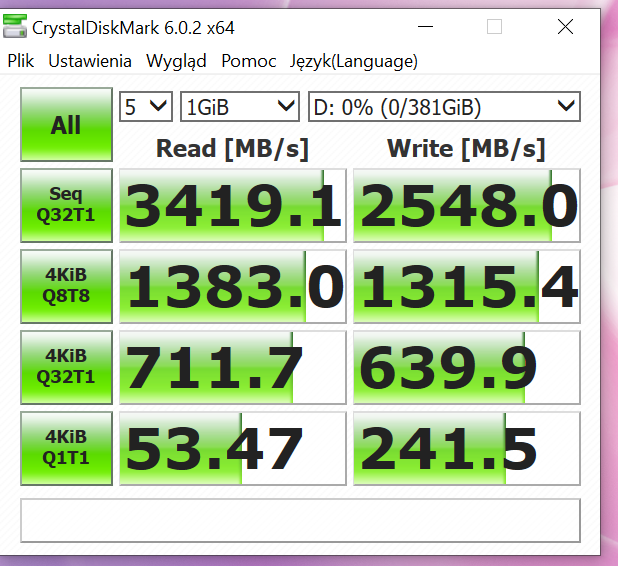Maximize the CrystalDiskMark window
Screen dimensions: 618x566
(494, 27)
